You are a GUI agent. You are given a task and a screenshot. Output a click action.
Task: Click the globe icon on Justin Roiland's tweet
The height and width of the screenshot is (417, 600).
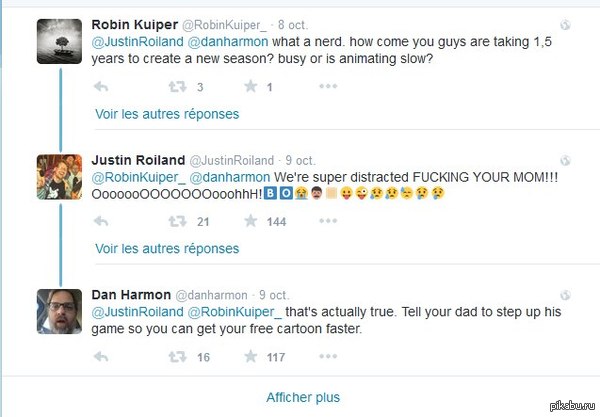[x=564, y=160]
